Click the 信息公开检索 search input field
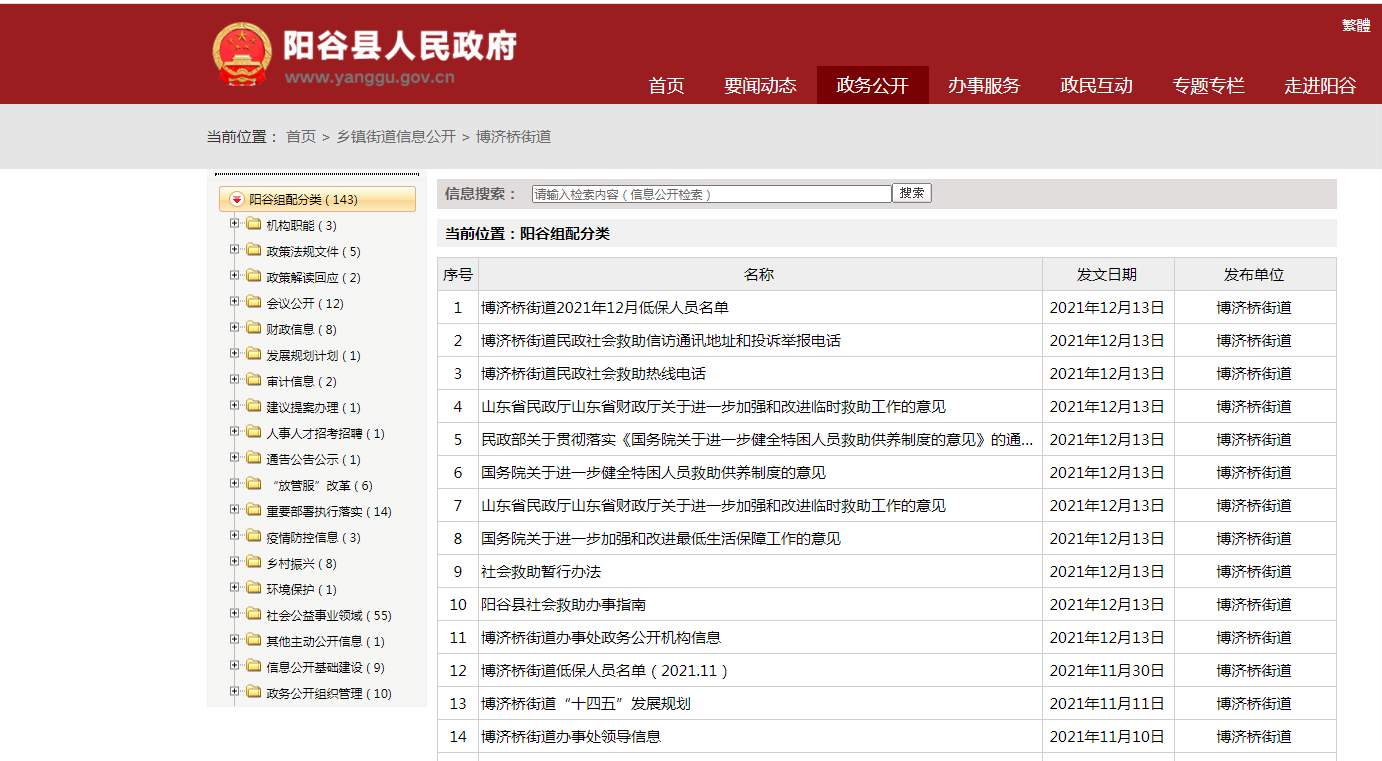The width and height of the screenshot is (1382, 761). point(711,194)
